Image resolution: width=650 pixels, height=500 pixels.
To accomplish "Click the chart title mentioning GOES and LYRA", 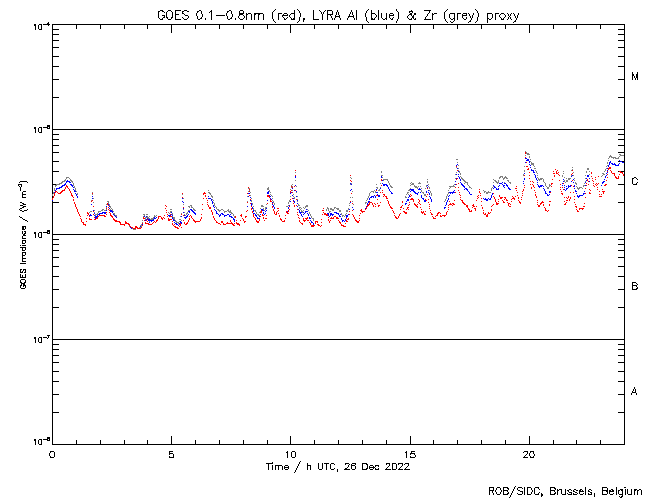I will [x=337, y=15].
